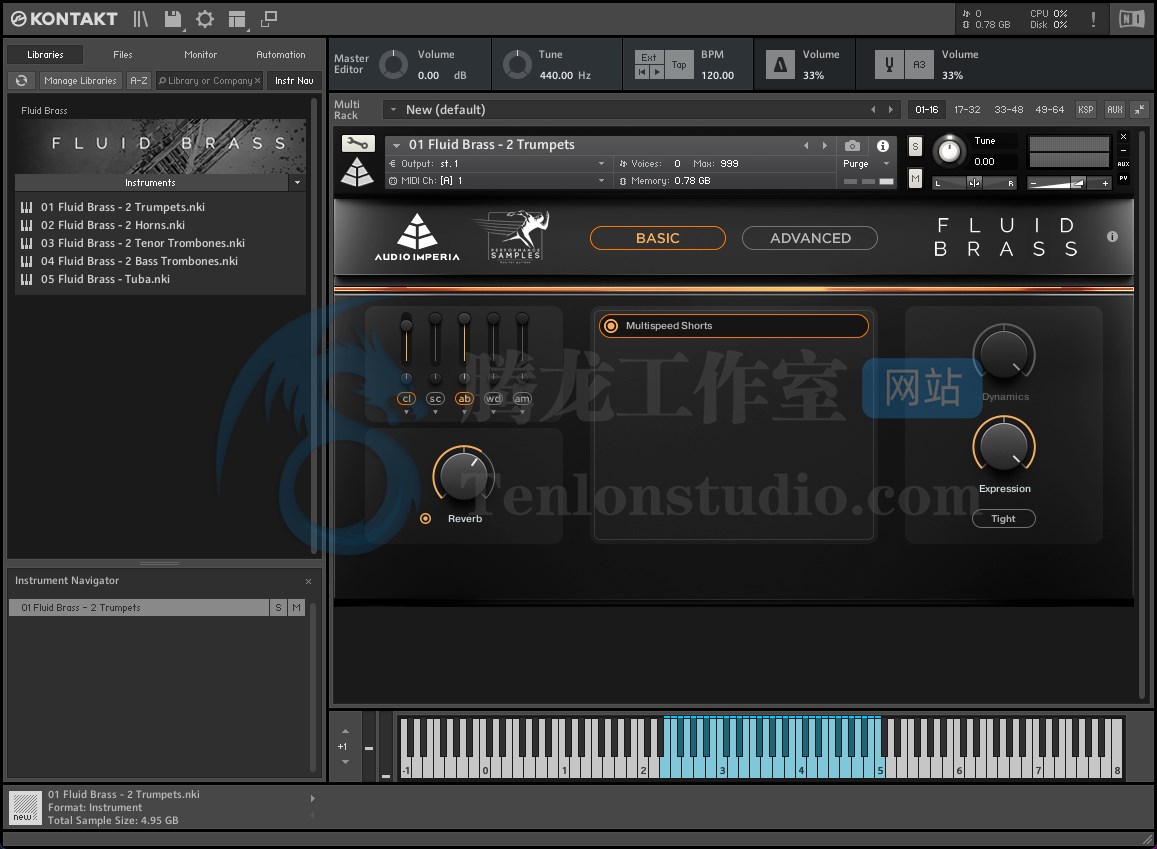Click the rack minimize arrows icon

(1139, 110)
